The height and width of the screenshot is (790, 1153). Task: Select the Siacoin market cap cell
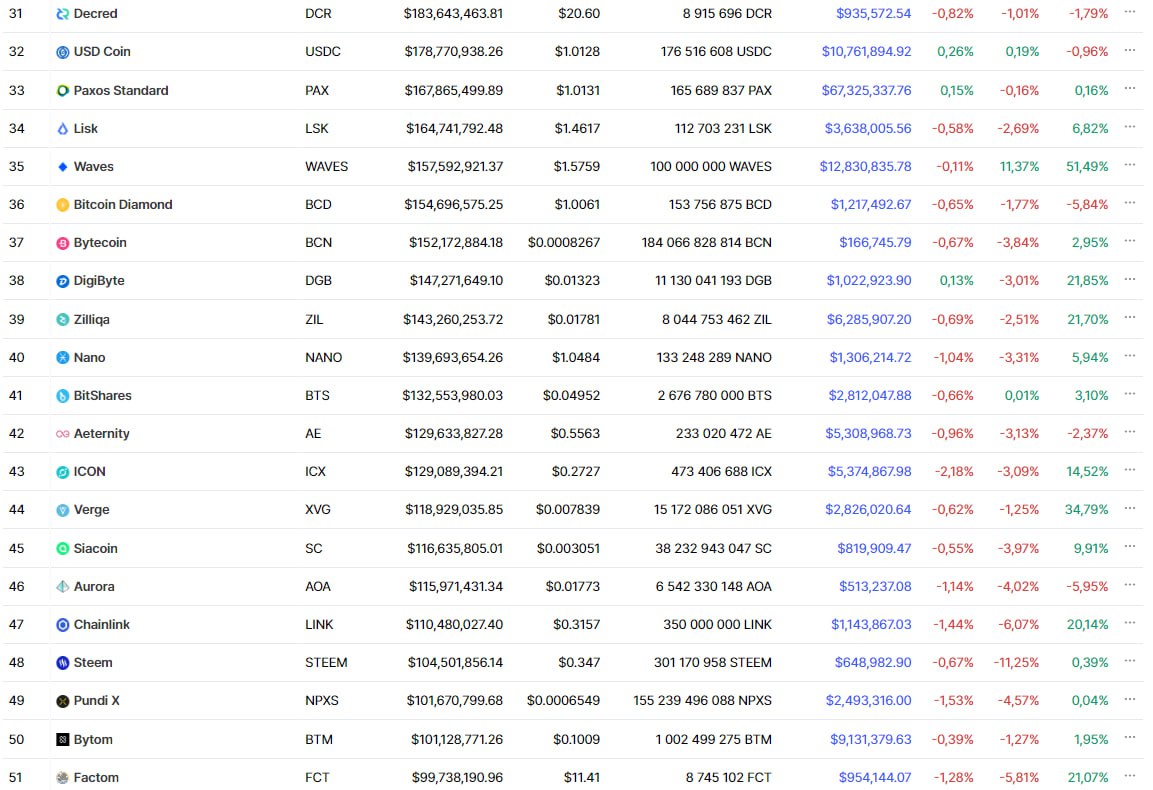(454, 548)
